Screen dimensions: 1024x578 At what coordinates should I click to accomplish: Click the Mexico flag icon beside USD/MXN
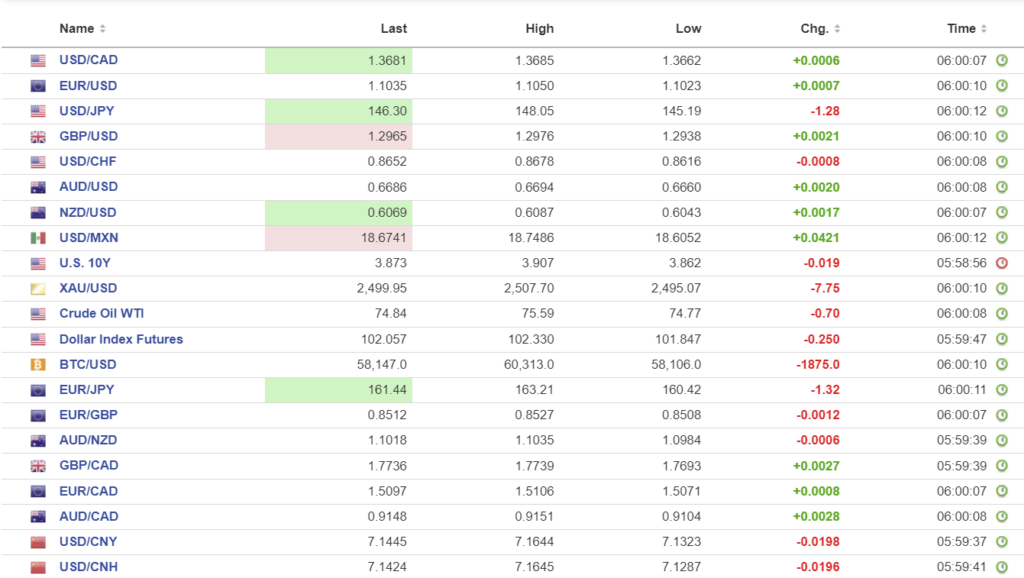[x=38, y=238]
